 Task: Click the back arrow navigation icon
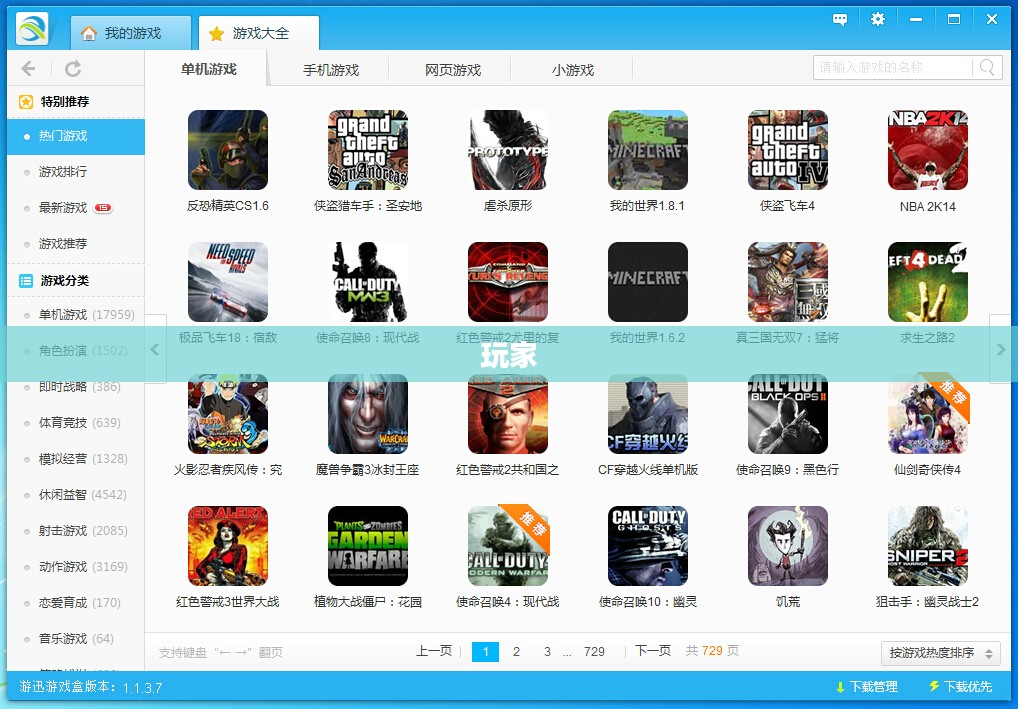pyautogui.click(x=28, y=68)
